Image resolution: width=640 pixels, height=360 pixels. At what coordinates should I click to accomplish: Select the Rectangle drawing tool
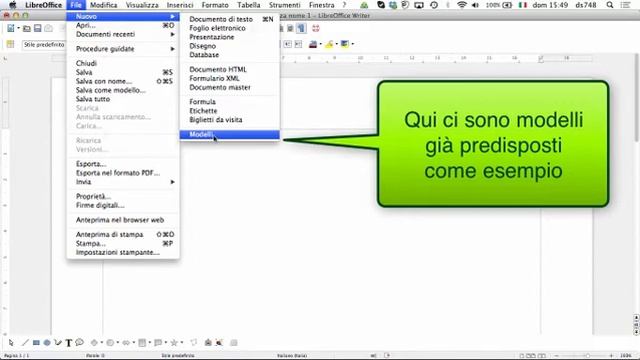[x=36, y=343]
